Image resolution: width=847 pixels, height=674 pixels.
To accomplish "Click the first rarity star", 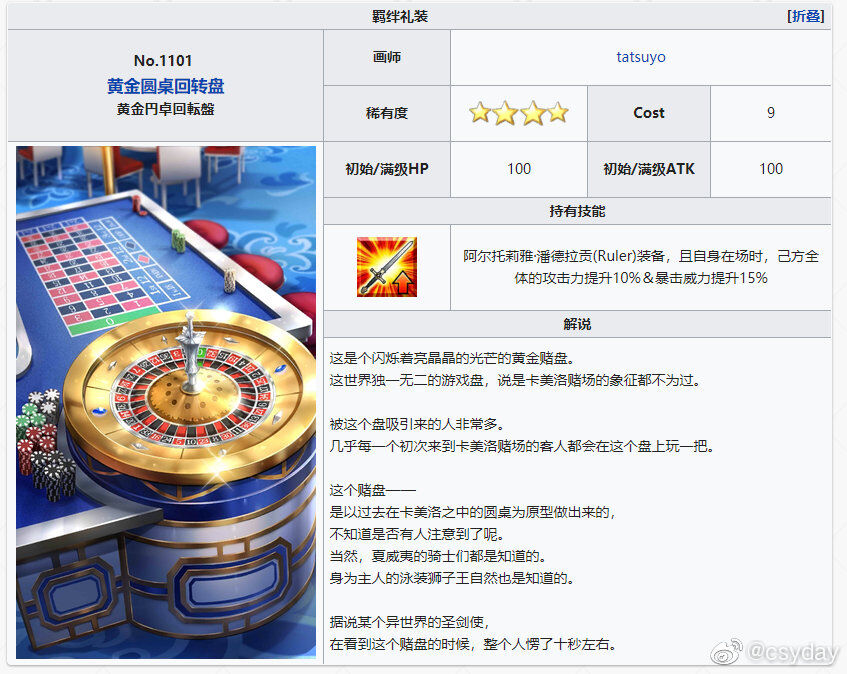I will [480, 113].
